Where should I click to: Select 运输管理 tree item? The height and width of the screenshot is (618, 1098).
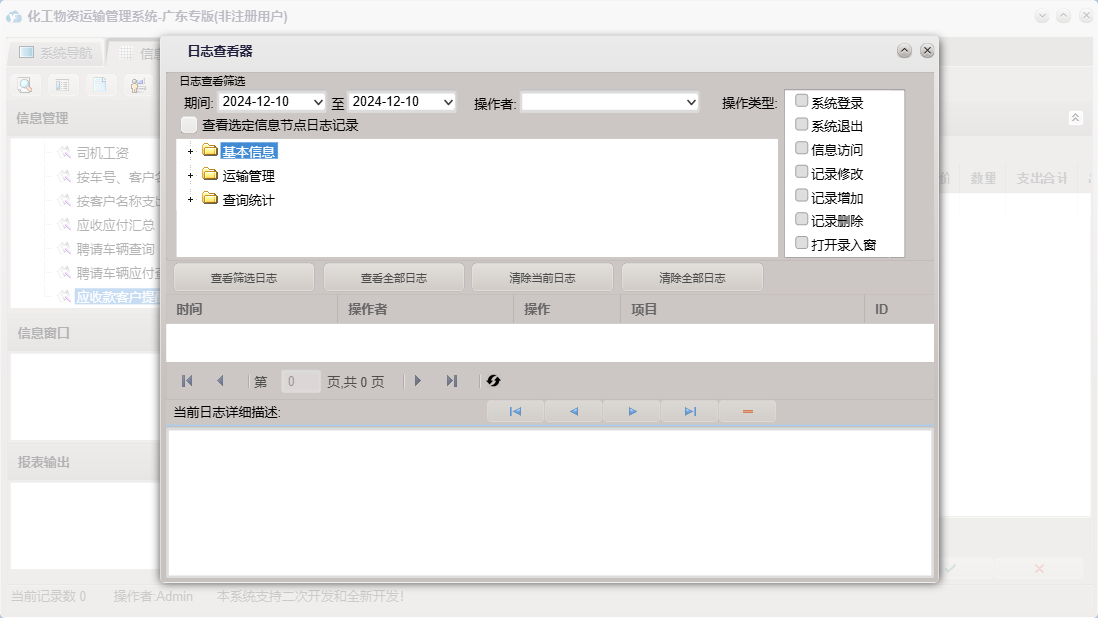pyautogui.click(x=249, y=176)
